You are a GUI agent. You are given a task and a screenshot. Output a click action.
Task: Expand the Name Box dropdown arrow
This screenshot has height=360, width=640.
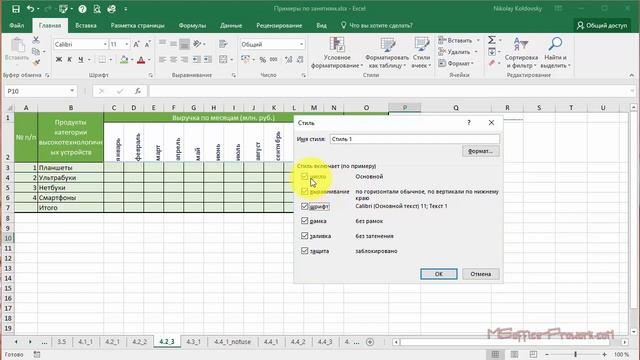[72, 91]
